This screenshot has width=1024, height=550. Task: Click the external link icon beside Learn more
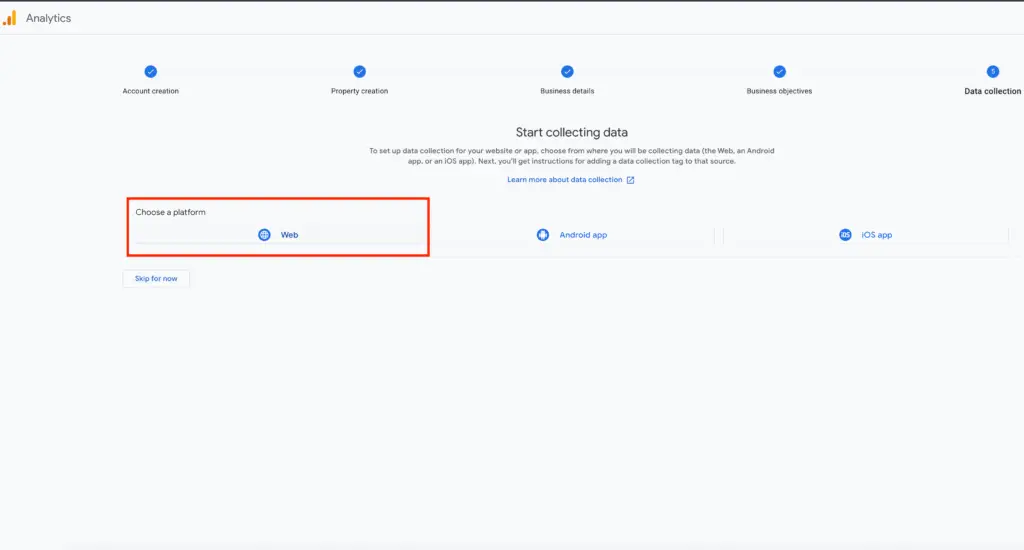(x=631, y=180)
